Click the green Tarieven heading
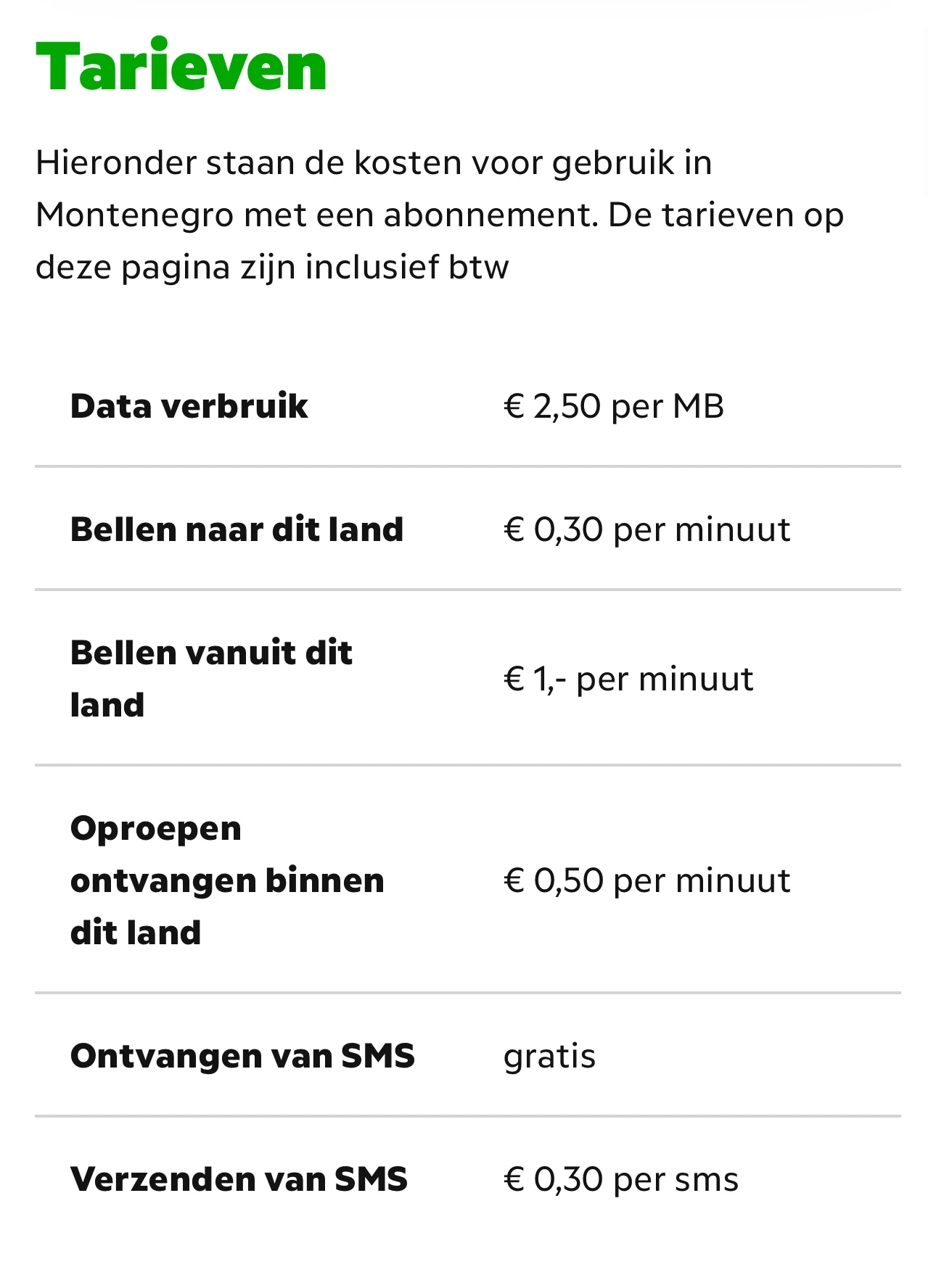Image resolution: width=936 pixels, height=1288 pixels. coord(181,67)
